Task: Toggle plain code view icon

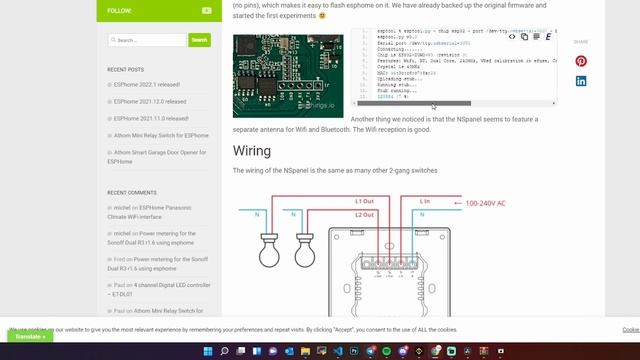Action: point(512,37)
